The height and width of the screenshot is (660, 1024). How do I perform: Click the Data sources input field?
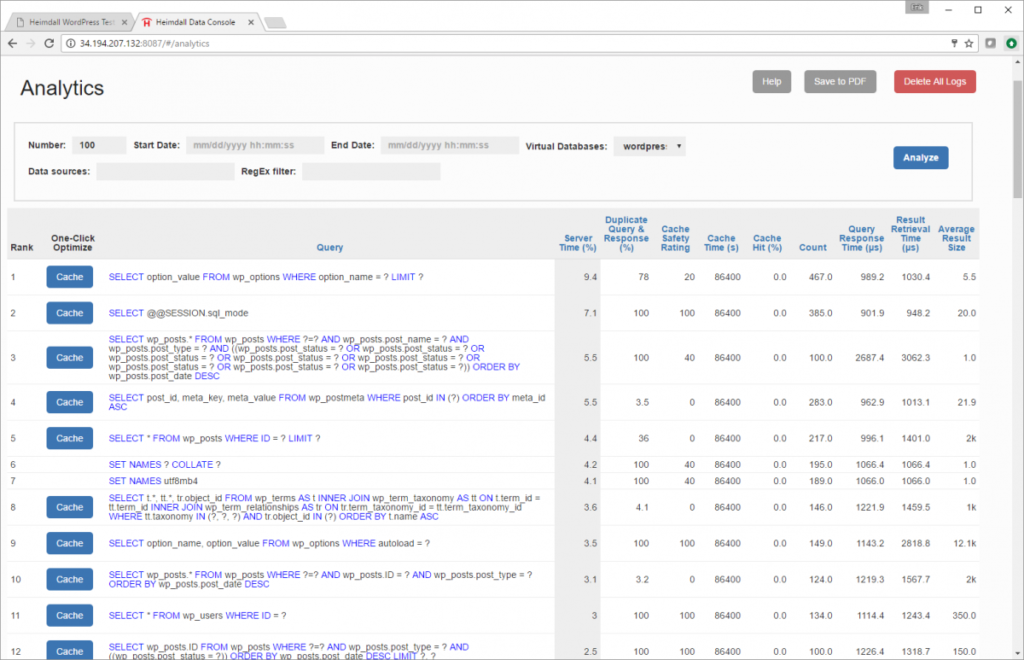(x=165, y=172)
